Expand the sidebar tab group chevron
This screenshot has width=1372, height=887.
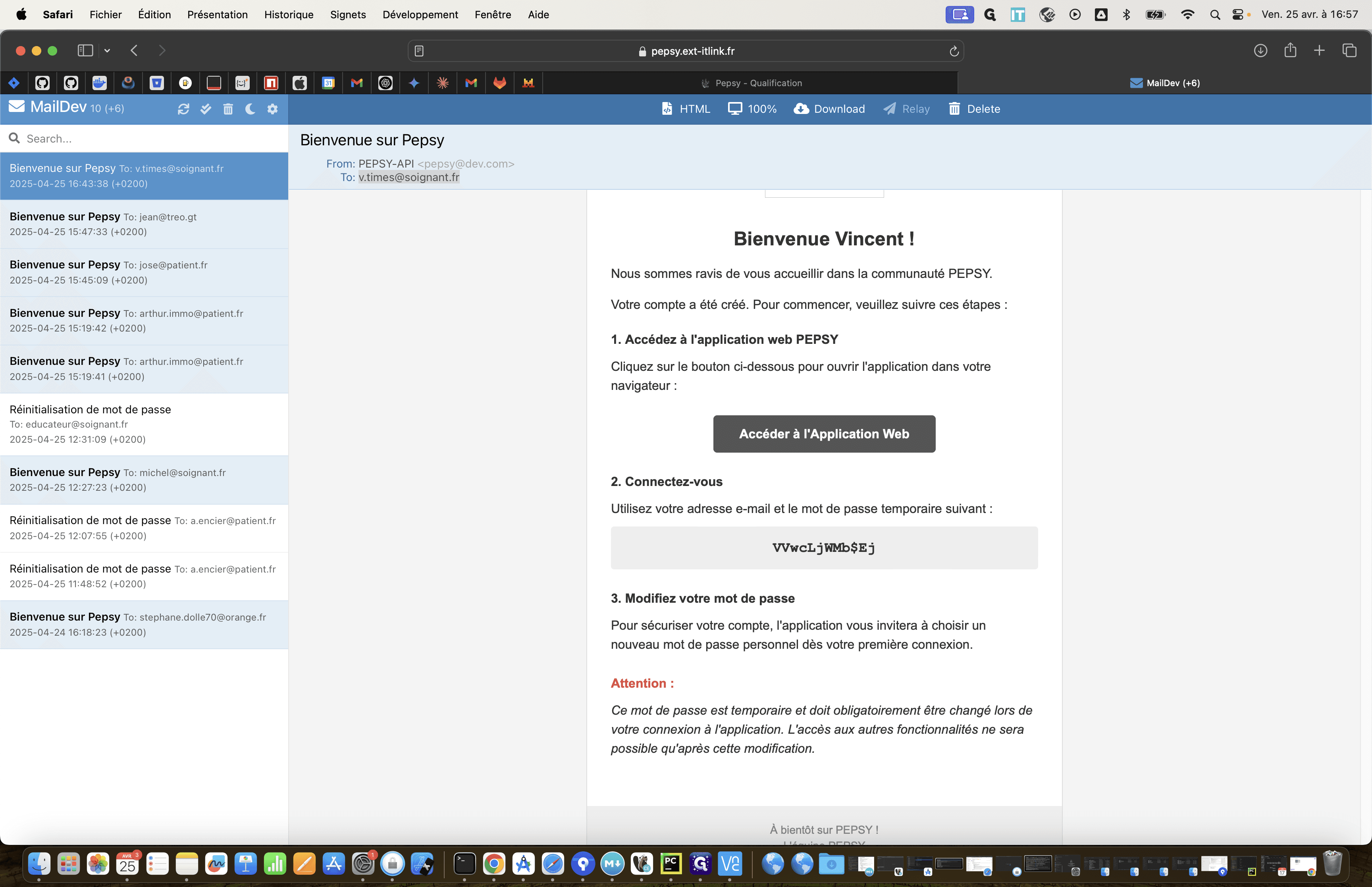click(x=107, y=51)
